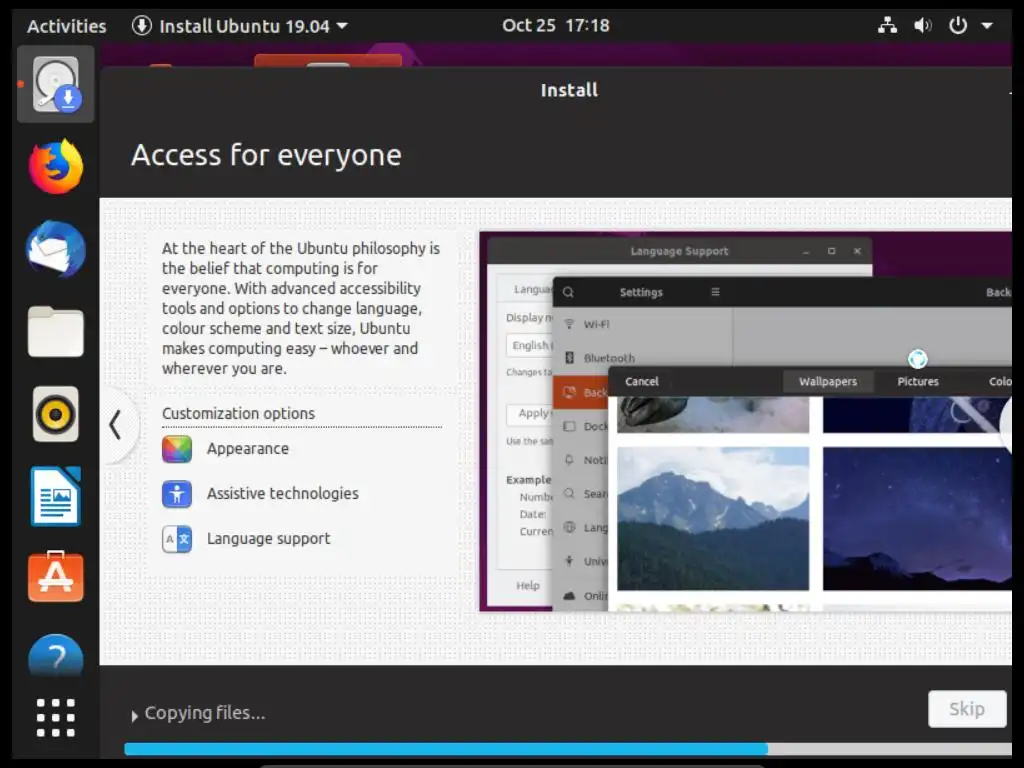1024x768 pixels.
Task: Open the Install Ubuntu dock icon
Action: pyautogui.click(x=56, y=84)
